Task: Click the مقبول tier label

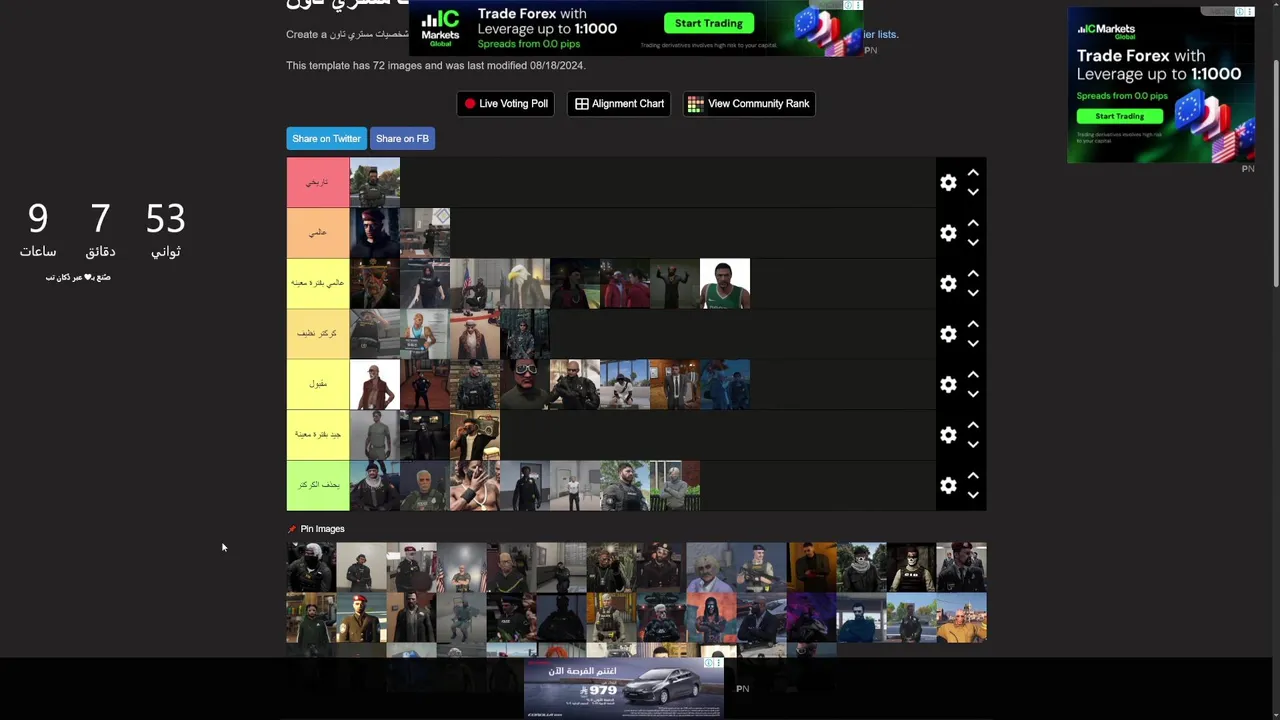Action: [x=318, y=384]
